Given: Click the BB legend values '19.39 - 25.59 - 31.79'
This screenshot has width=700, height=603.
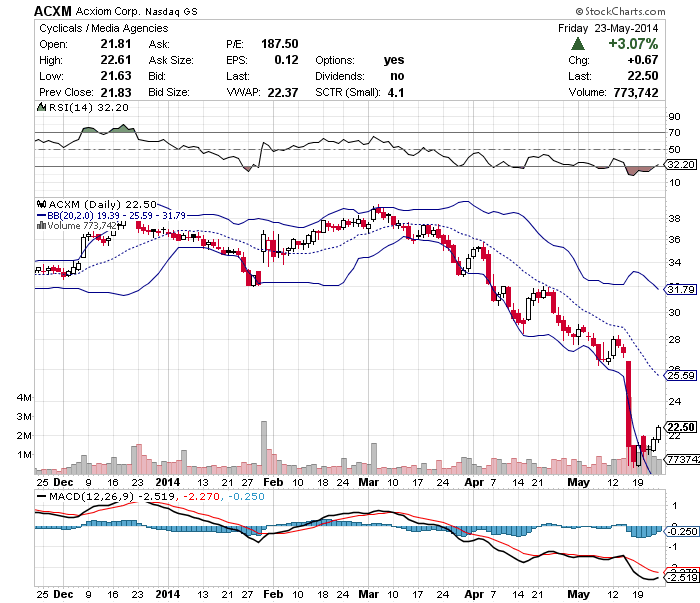Looking at the screenshot, I should click(x=142, y=216).
